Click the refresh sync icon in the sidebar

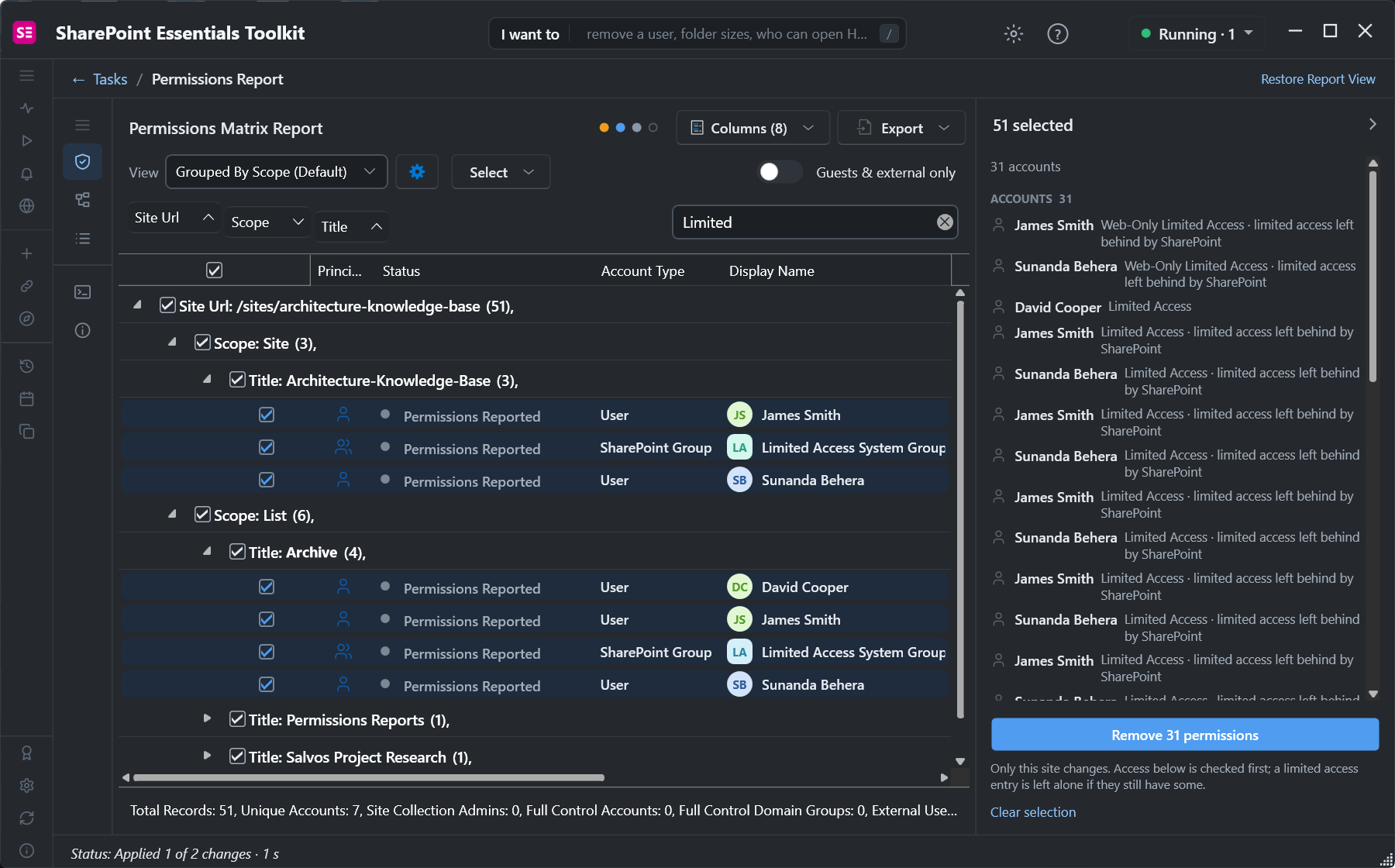pos(27,818)
